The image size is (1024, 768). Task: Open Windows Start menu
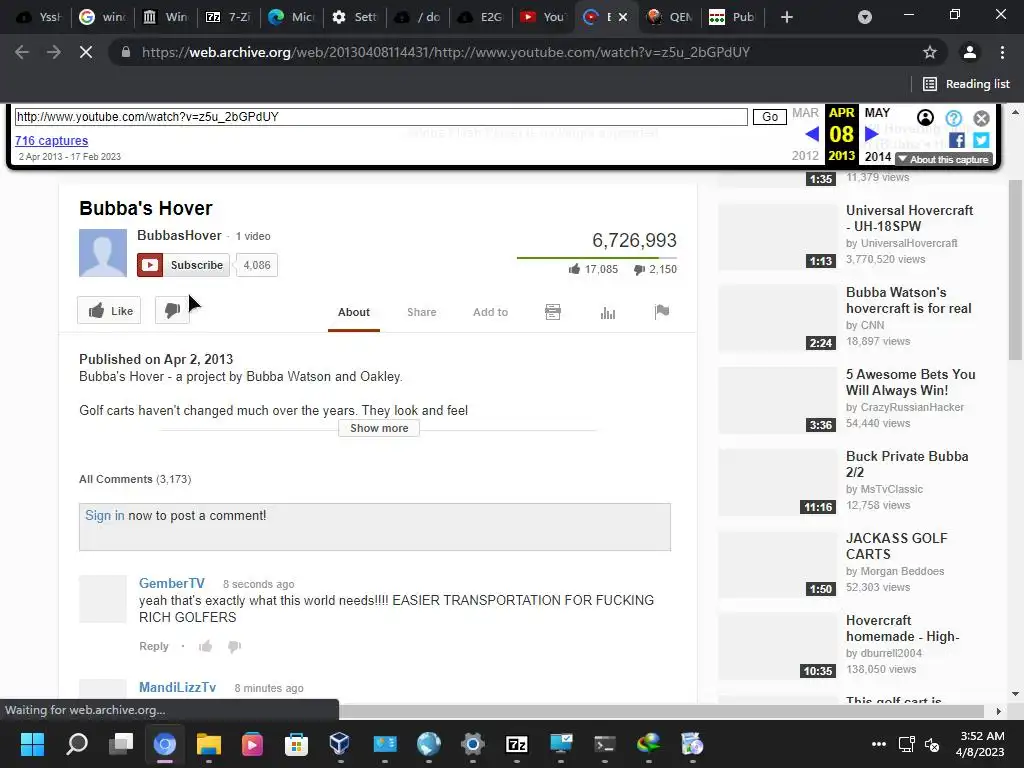click(x=32, y=744)
